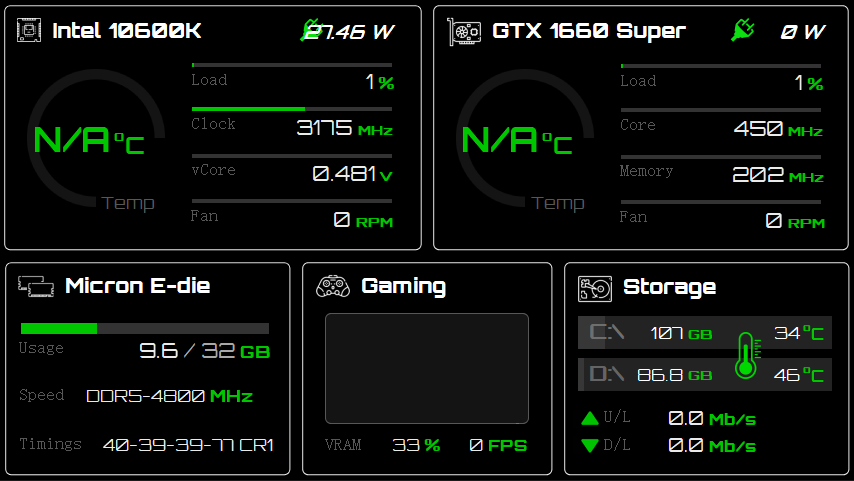The height and width of the screenshot is (481, 854).
Task: Click the GPU temperature gauge
Action: (x=518, y=142)
